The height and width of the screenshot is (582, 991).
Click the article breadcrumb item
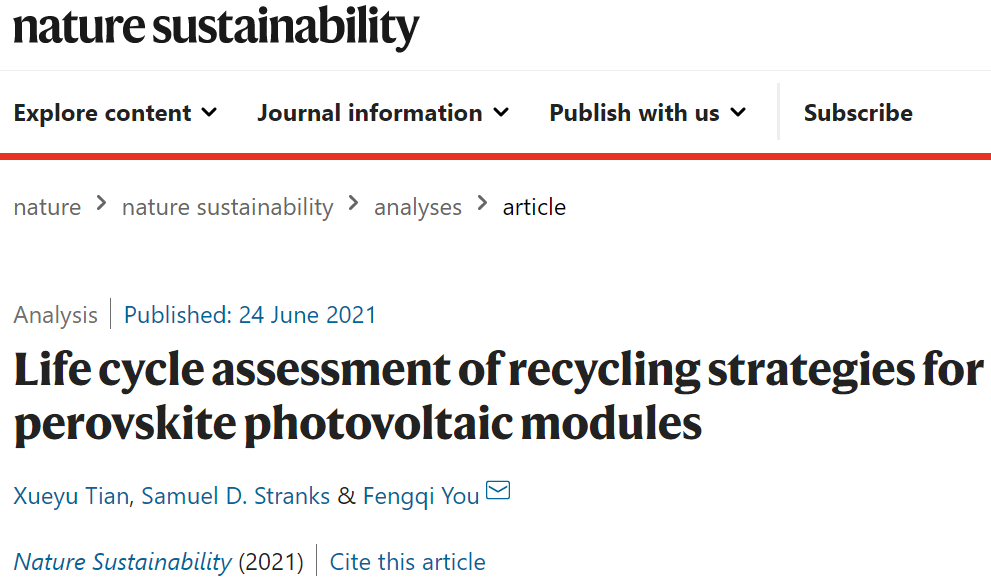(x=534, y=207)
